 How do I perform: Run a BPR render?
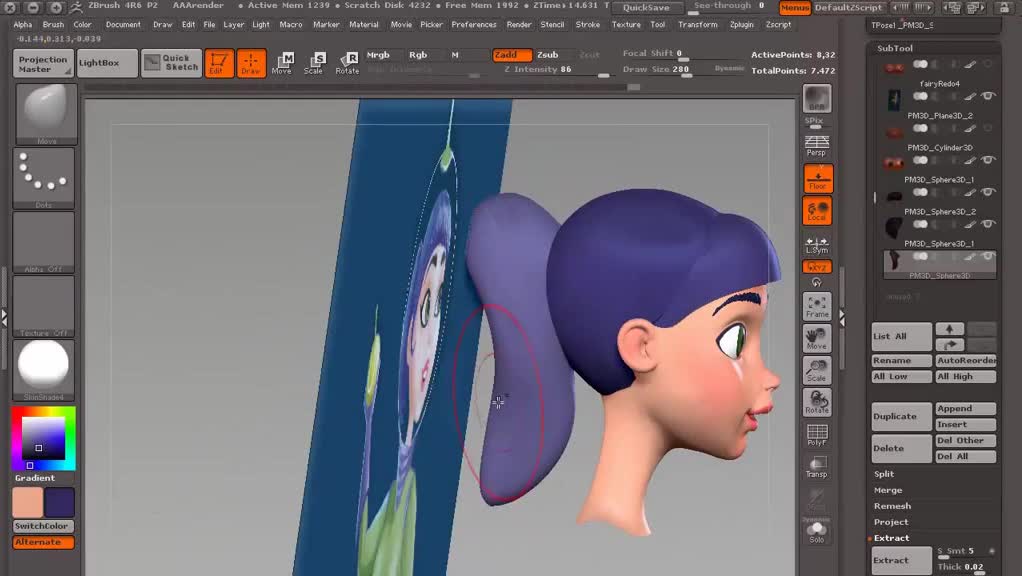point(817,99)
